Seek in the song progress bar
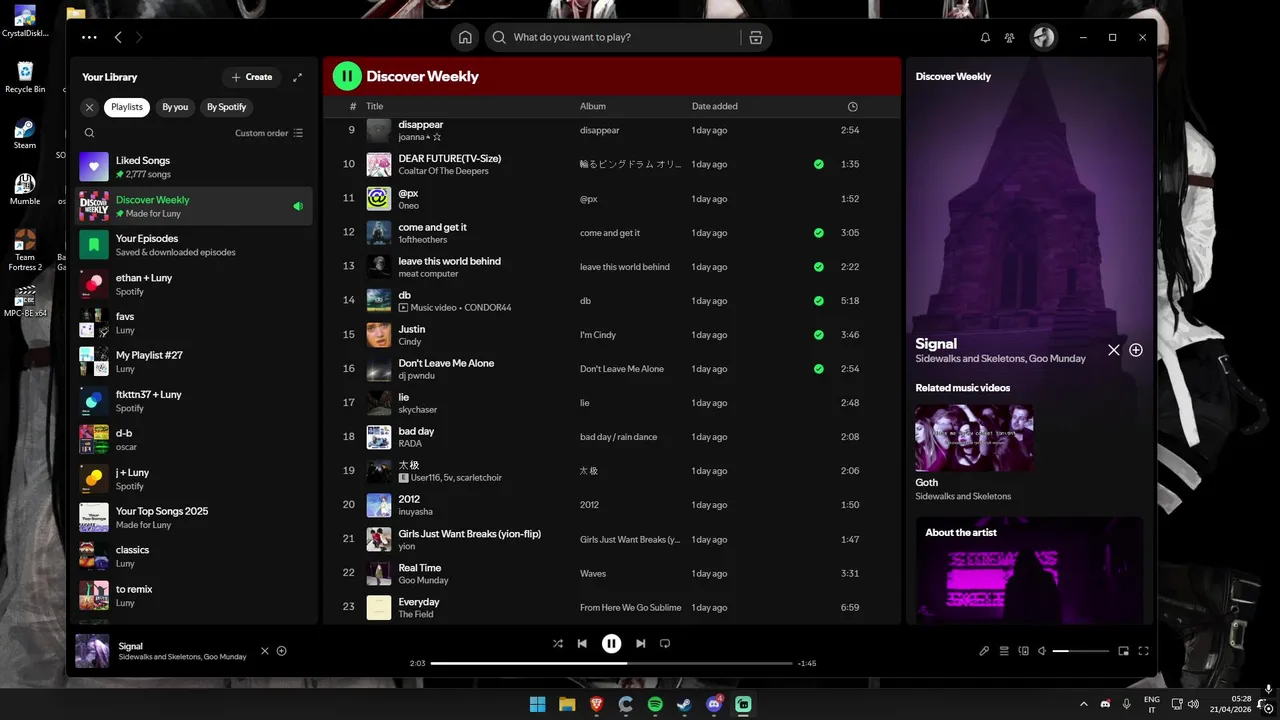Viewport: 1280px width, 720px height. click(611, 663)
